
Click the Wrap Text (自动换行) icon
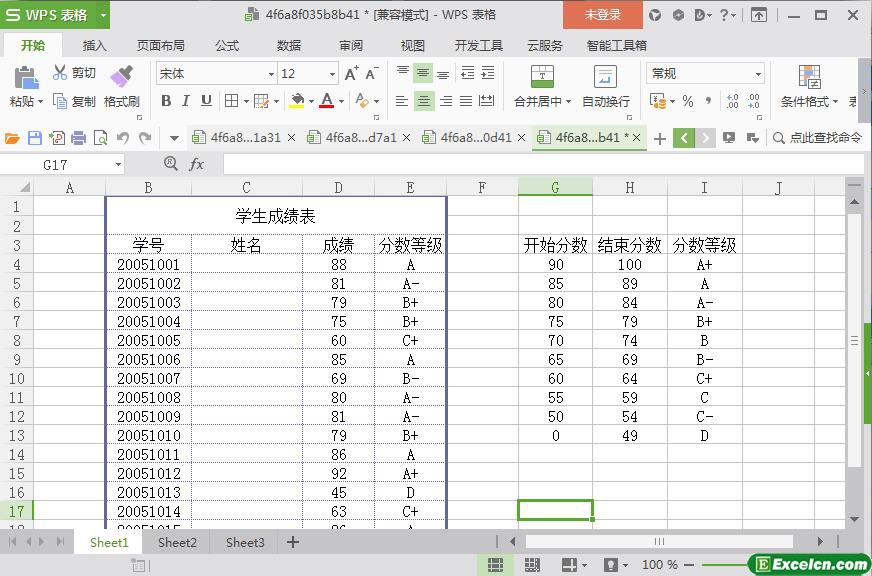(x=605, y=77)
